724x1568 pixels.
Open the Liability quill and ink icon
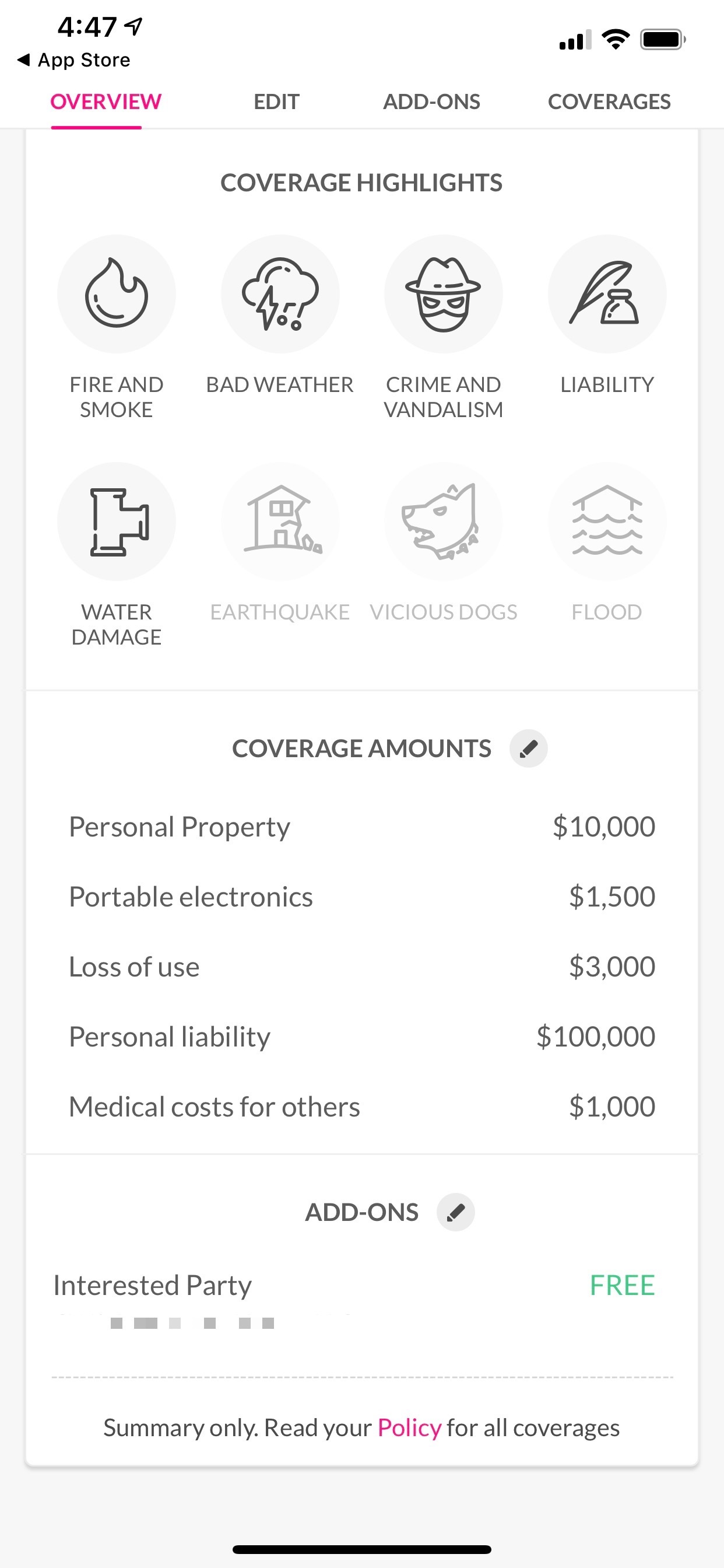607,294
